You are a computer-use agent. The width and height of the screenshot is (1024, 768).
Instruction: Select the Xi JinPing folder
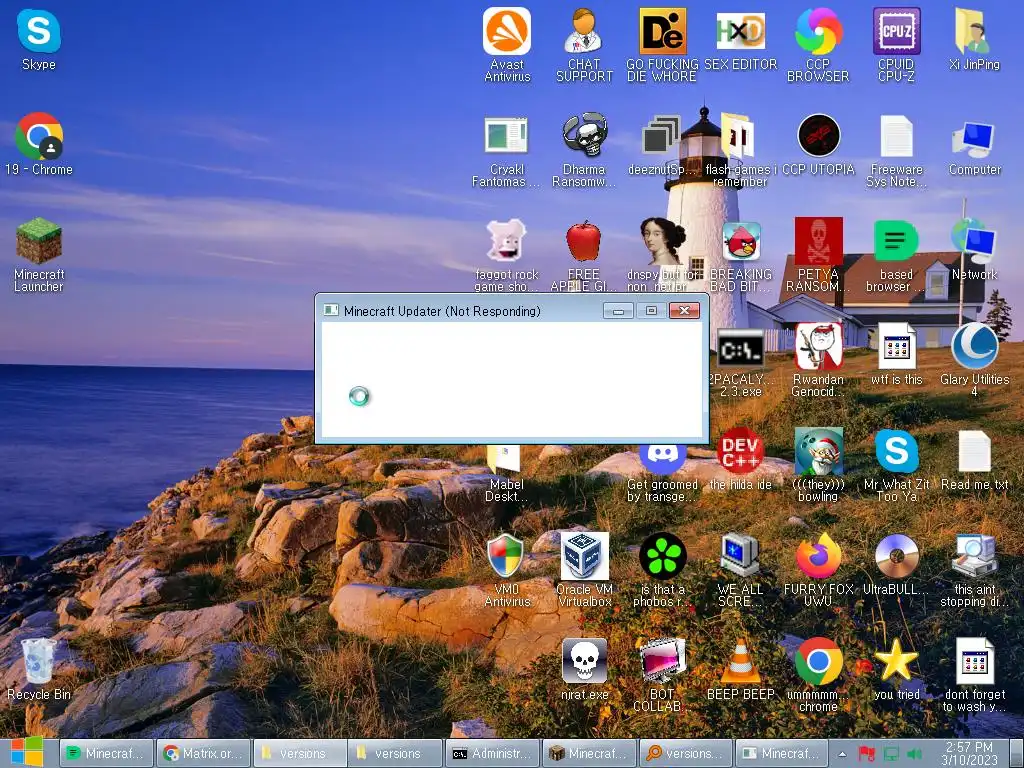click(974, 39)
